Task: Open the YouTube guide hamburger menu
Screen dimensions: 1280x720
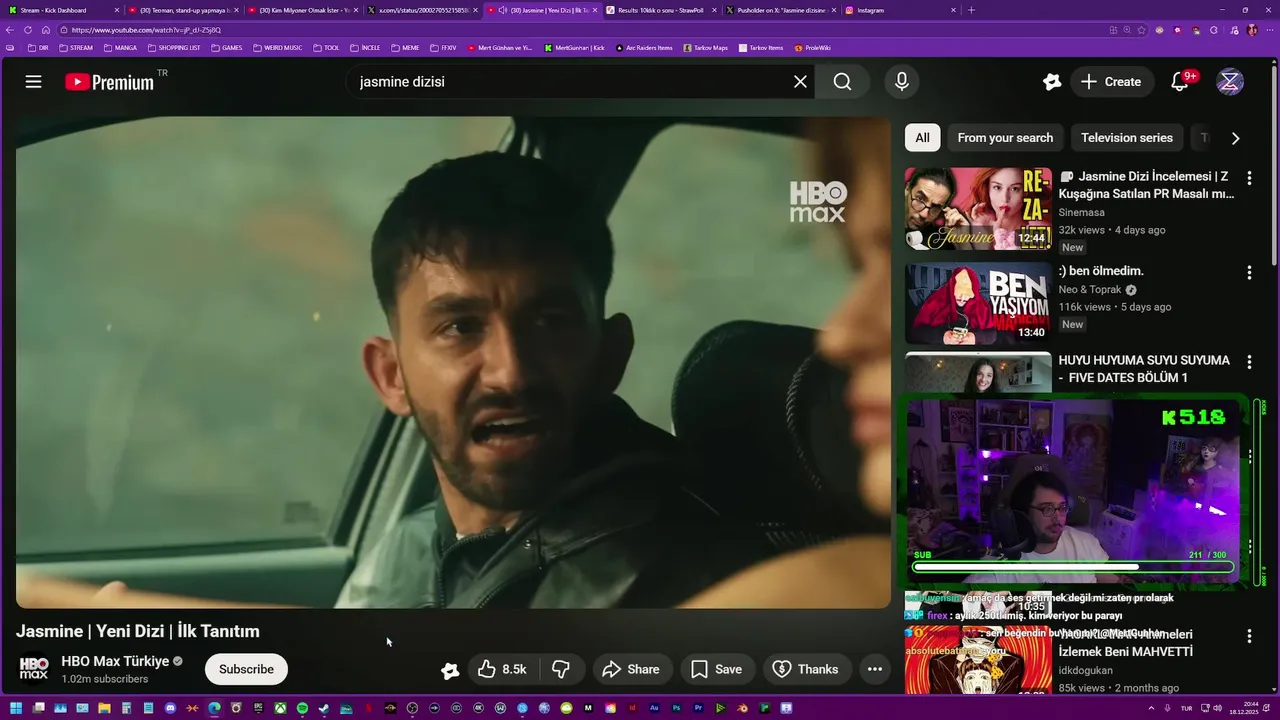Action: click(x=33, y=82)
